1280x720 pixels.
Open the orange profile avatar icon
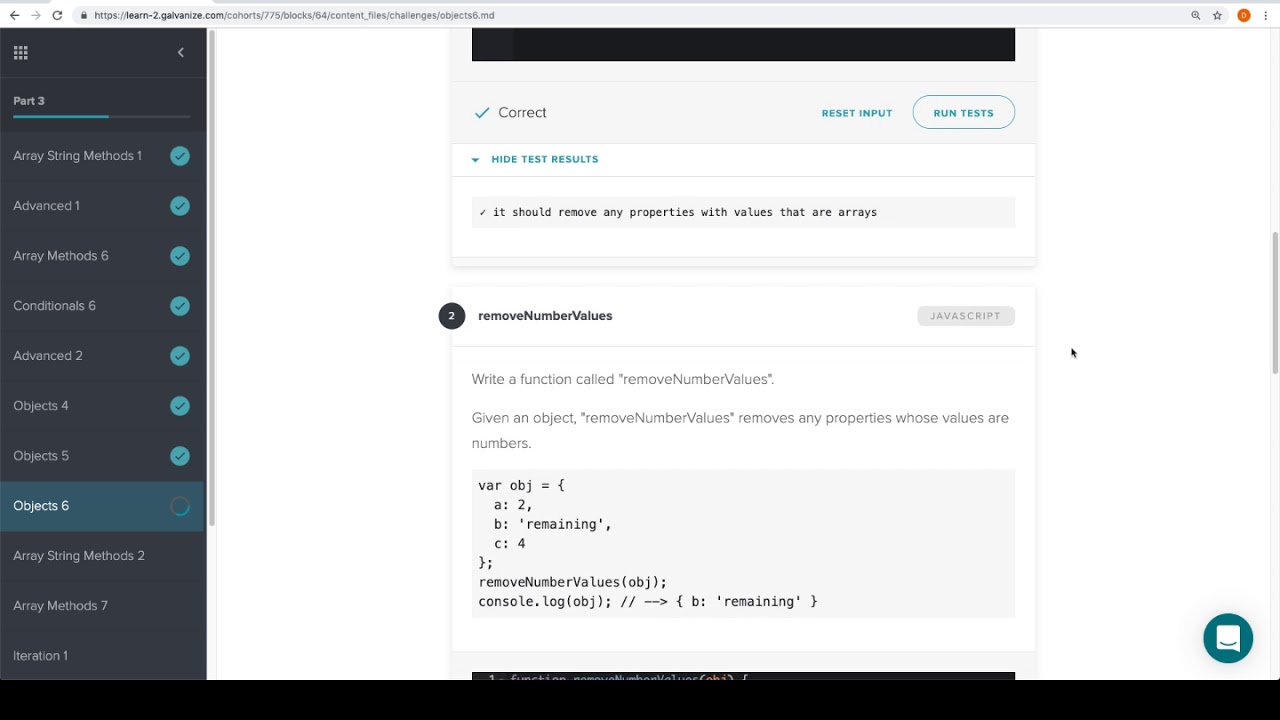pos(1244,15)
